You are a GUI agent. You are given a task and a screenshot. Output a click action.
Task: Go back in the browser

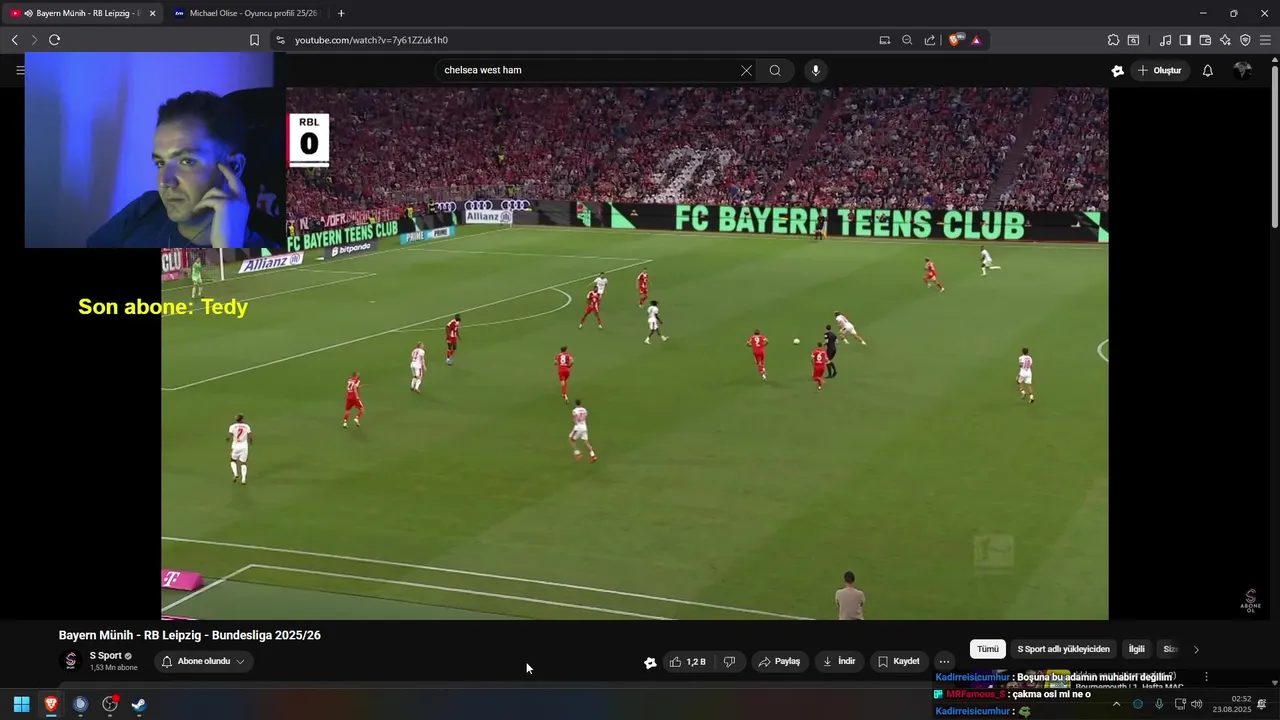tap(14, 40)
